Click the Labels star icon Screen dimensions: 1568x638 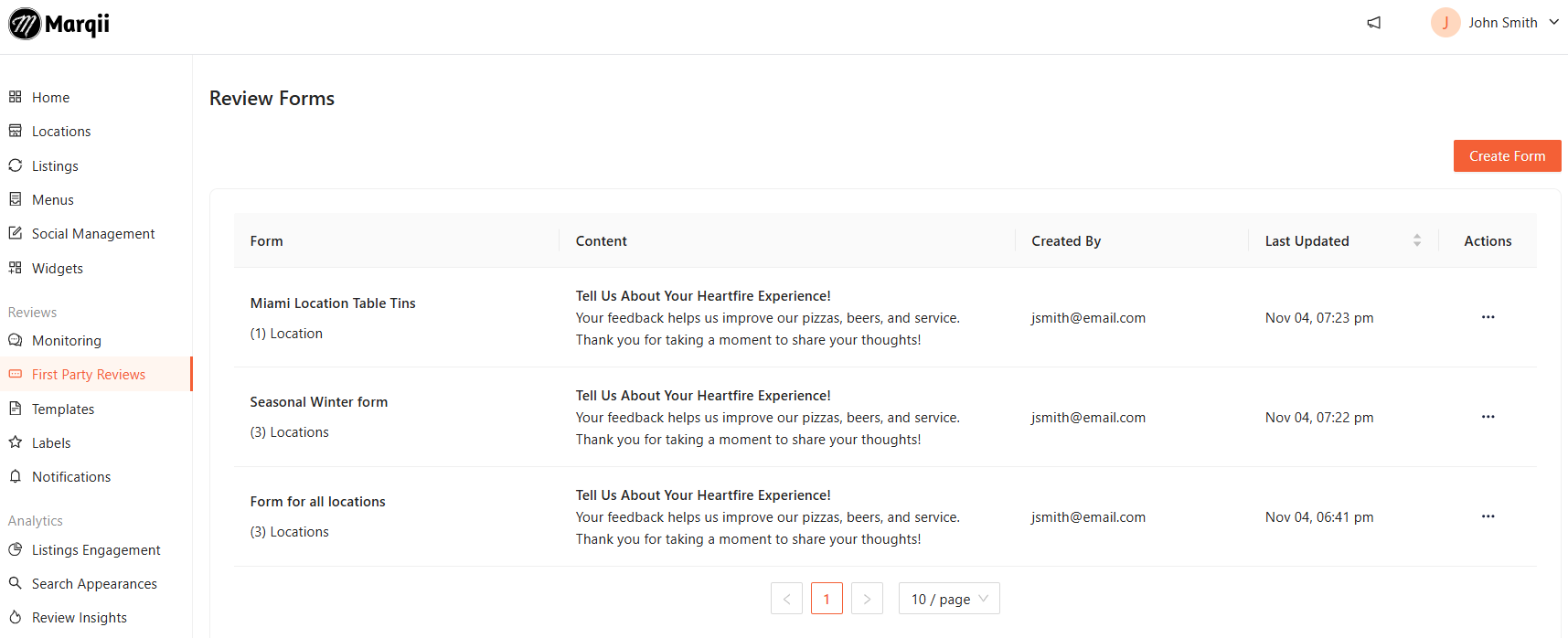pos(16,442)
